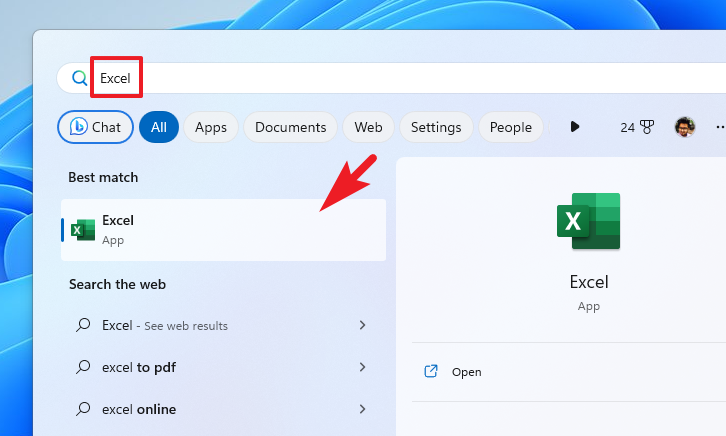The width and height of the screenshot is (726, 436).
Task: Switch to the Web filter tab
Action: point(368,127)
